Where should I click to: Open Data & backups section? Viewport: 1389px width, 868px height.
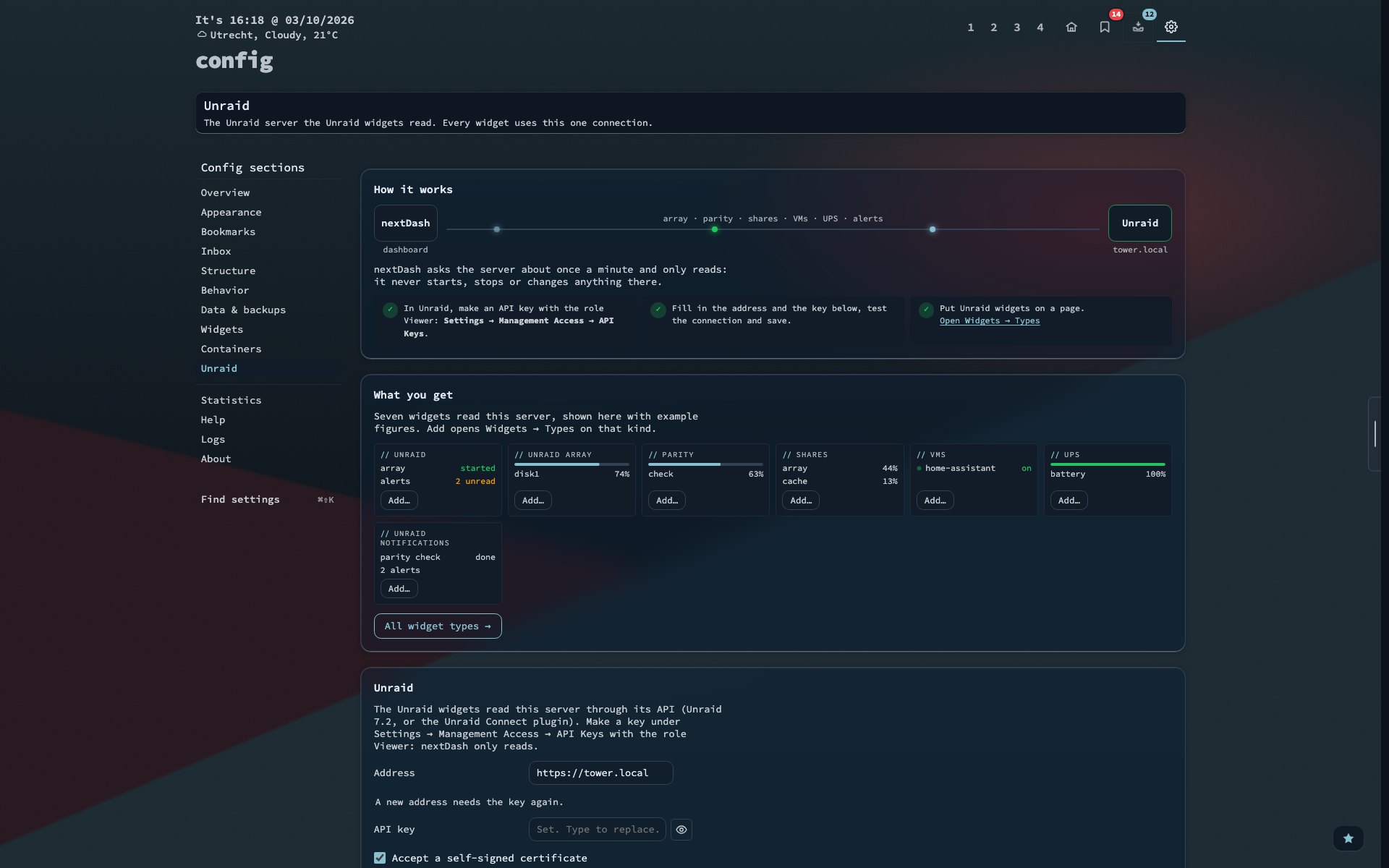pyautogui.click(x=243, y=310)
